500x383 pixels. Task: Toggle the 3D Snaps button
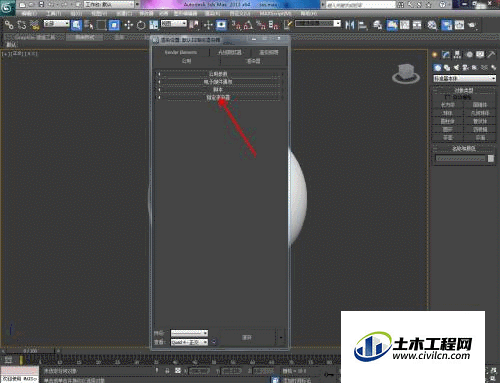tap(236, 25)
